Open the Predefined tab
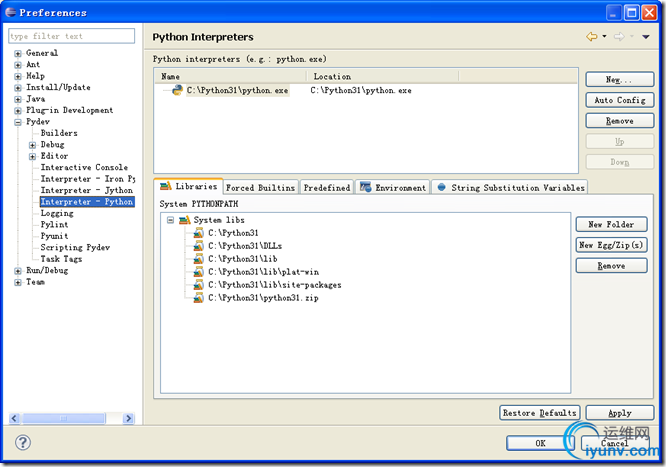666x467 pixels. pyautogui.click(x=327, y=187)
